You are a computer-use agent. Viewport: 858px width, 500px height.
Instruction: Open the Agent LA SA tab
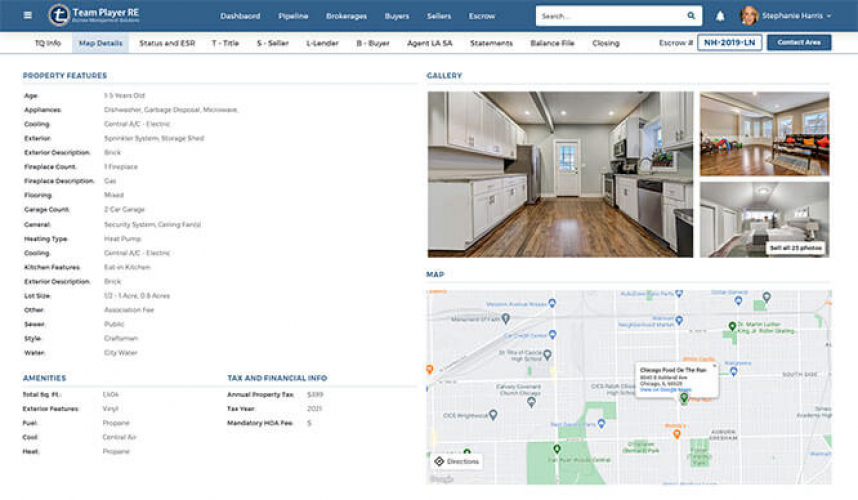430,43
